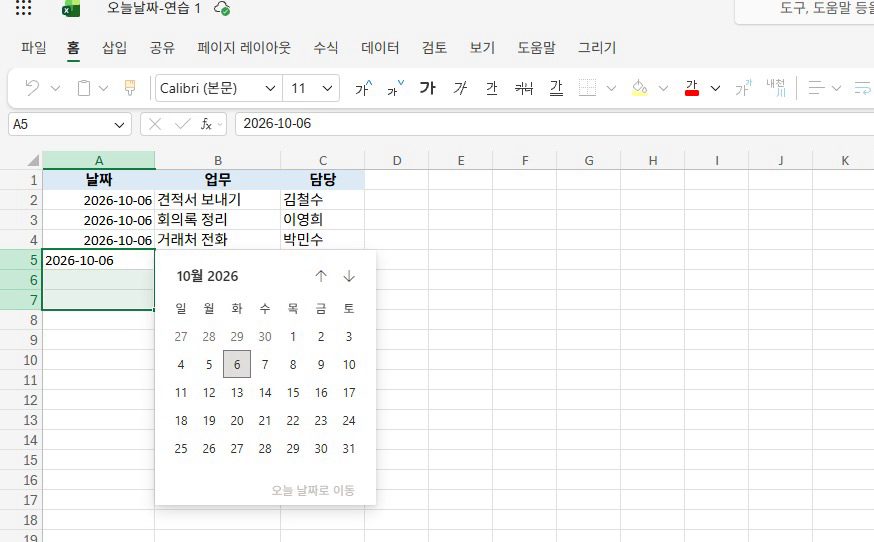Viewport: 874px width, 542px height.
Task: Switch to the 공유 tab
Action: [x=162, y=47]
